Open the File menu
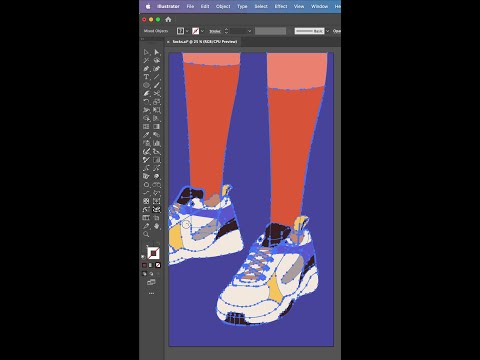The image size is (480, 360). (x=190, y=6)
